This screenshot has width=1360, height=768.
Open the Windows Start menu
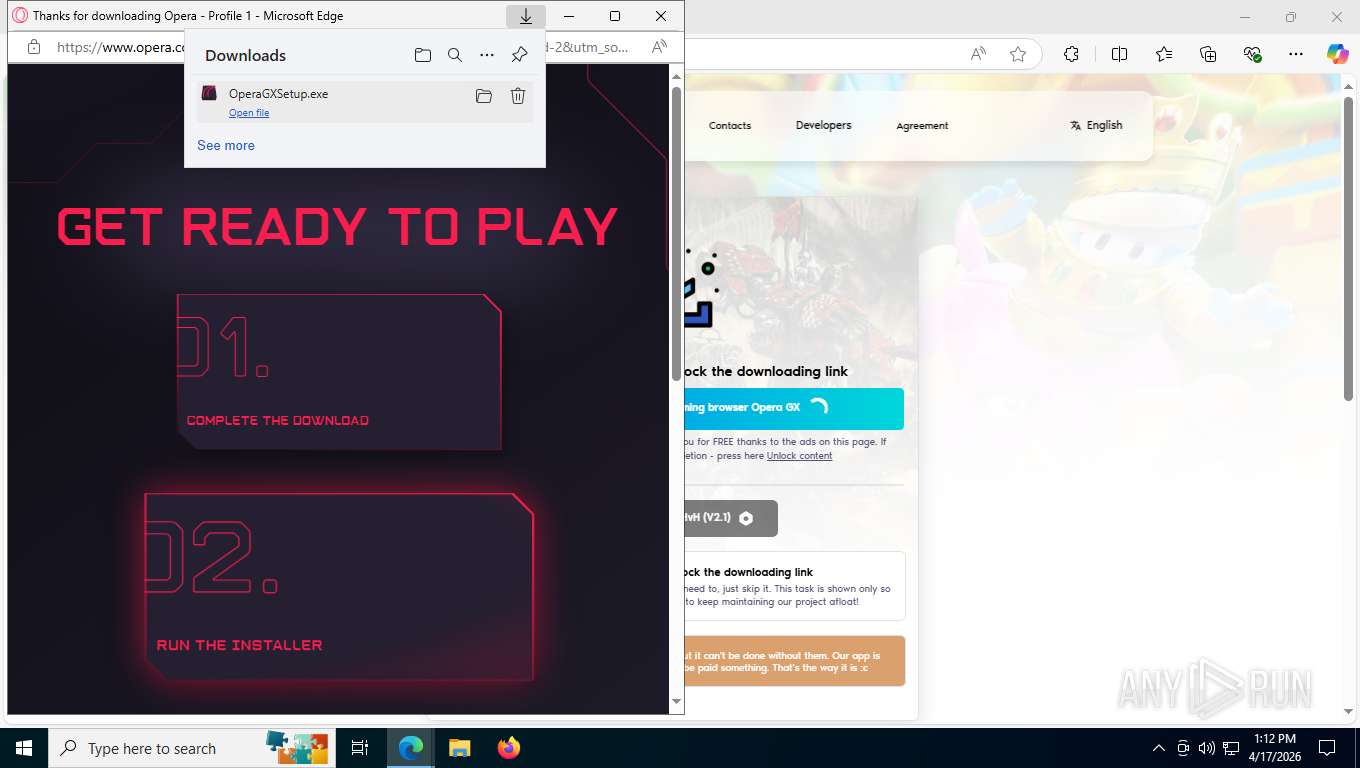click(x=24, y=748)
